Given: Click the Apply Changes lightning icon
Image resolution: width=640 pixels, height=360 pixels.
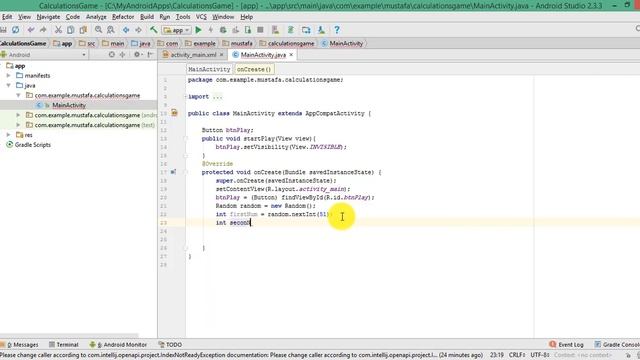Looking at the screenshot, I should point(211,30).
